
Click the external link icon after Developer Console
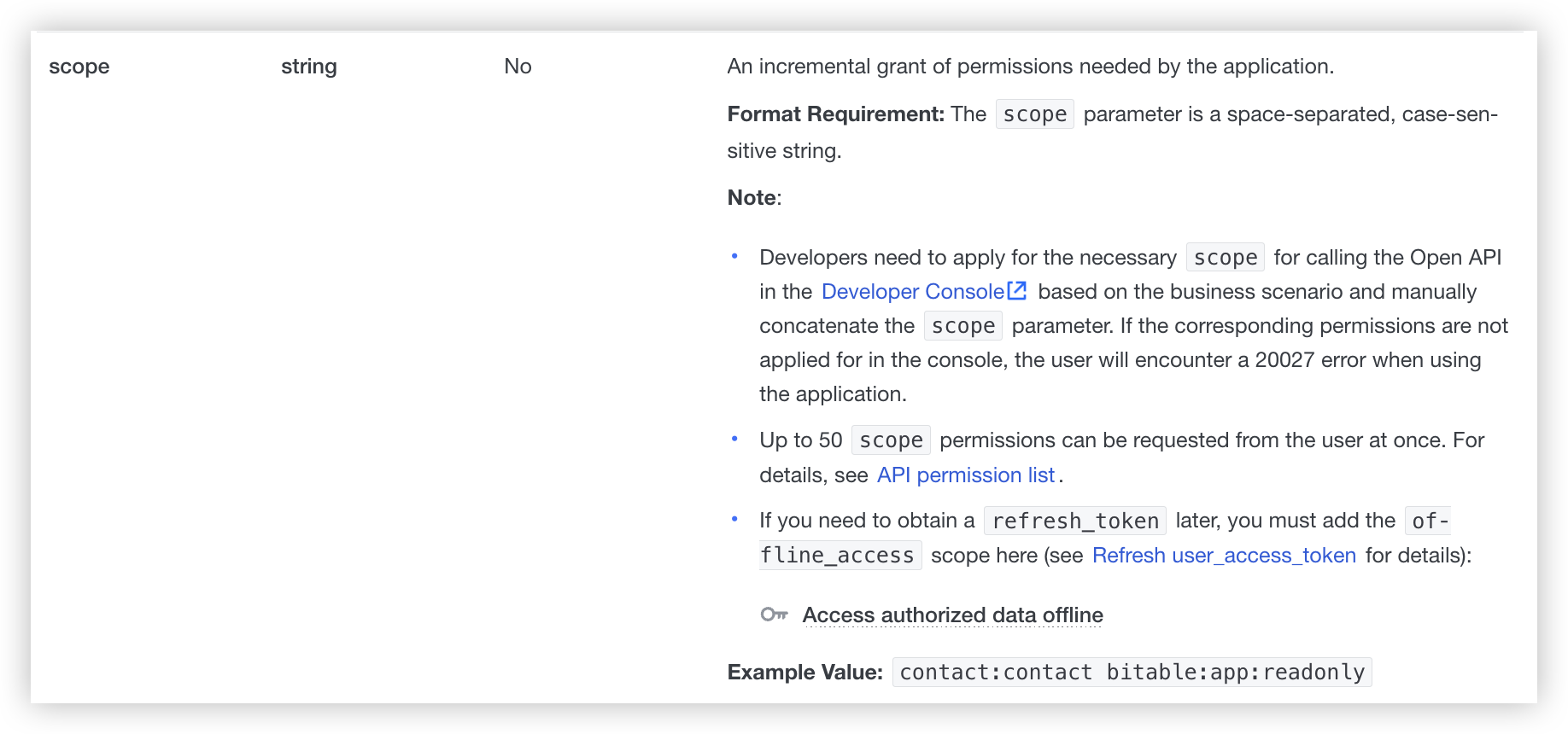click(x=1017, y=291)
